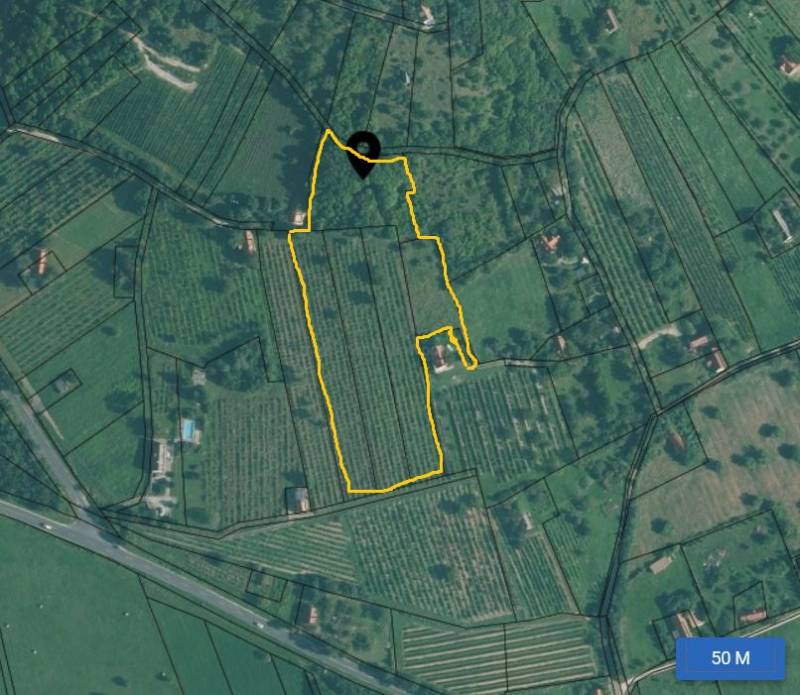800x695 pixels.
Task: Select the winding dirt path at top left
Action: pyautogui.click(x=163, y=60)
